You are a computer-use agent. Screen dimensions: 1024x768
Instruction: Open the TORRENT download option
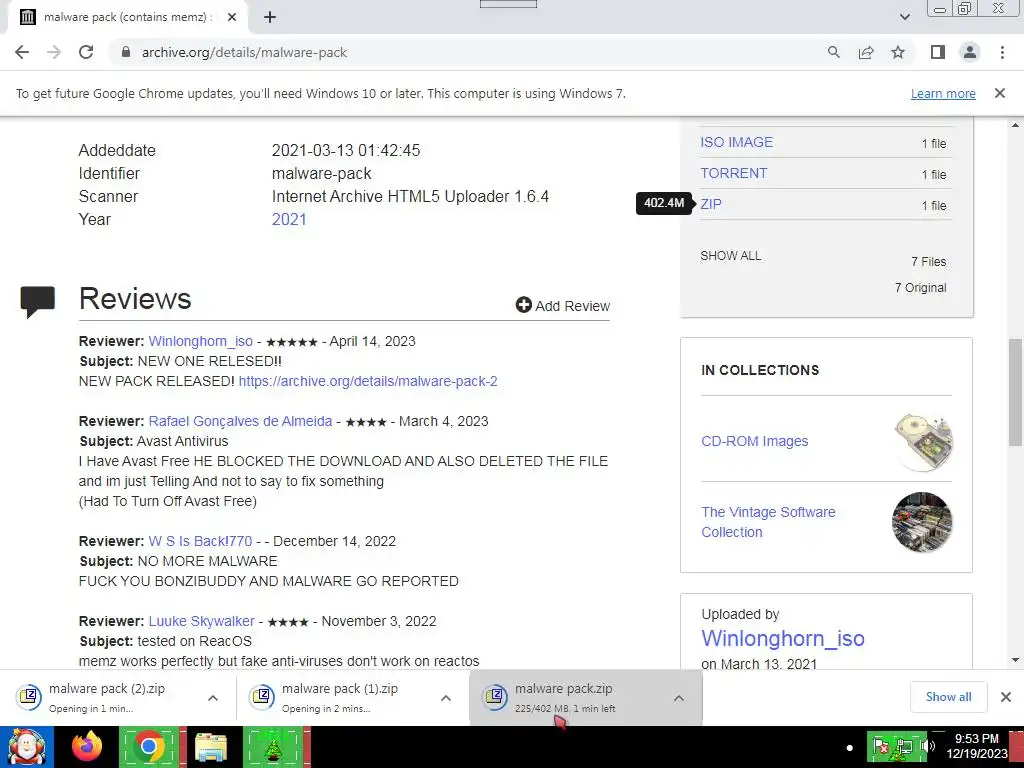click(x=733, y=173)
